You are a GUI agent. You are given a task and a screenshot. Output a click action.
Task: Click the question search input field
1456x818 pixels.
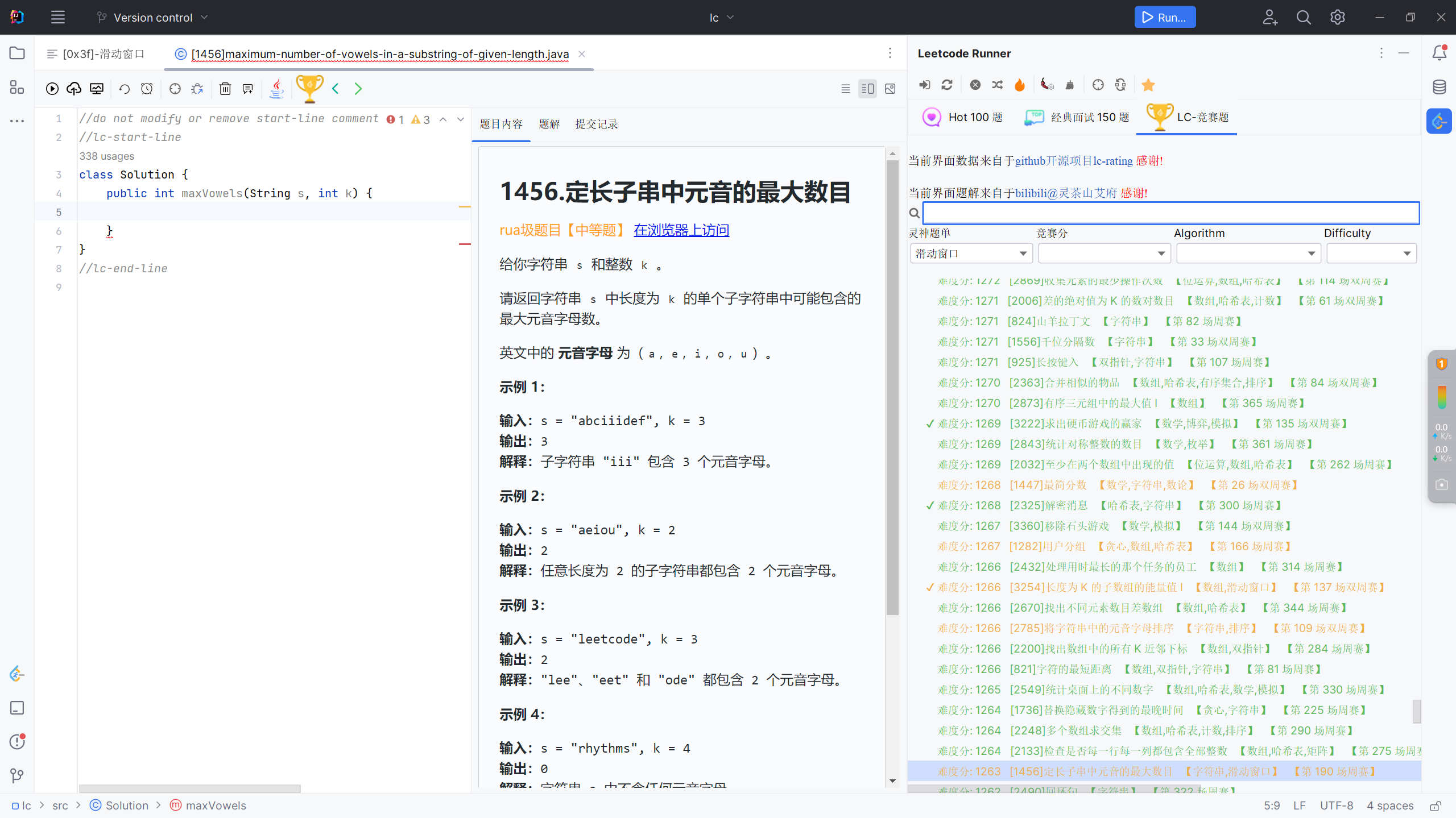coord(1170,213)
